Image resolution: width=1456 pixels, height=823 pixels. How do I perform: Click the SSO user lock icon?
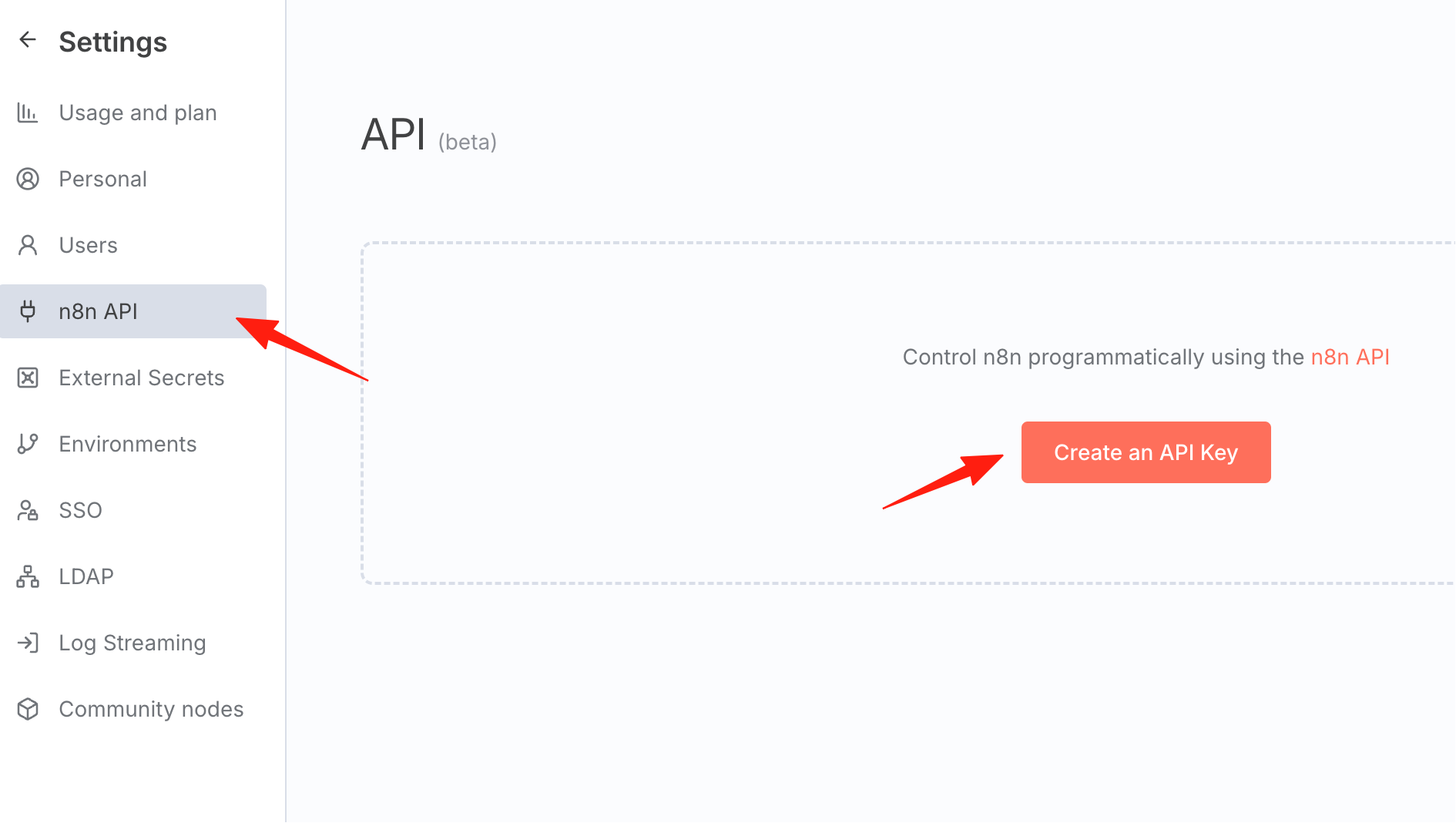(x=28, y=510)
